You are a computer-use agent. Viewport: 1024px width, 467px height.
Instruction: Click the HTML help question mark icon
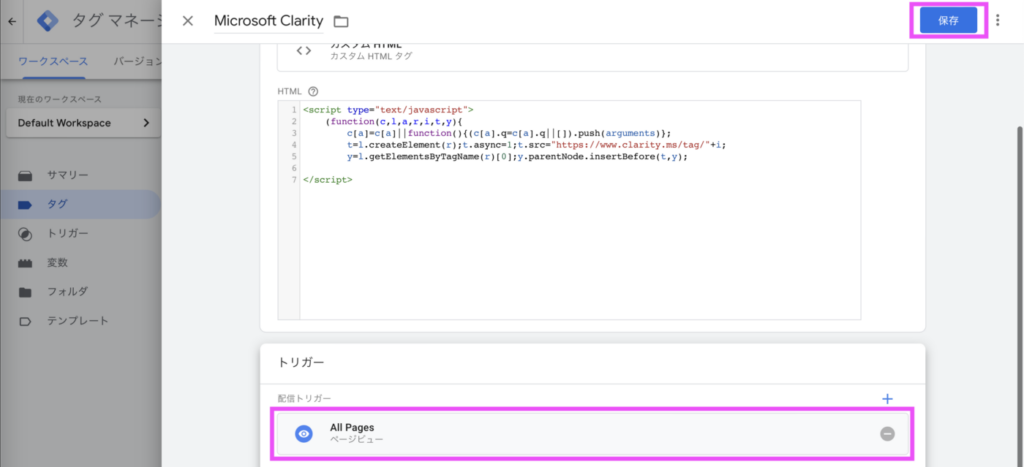coord(314,90)
